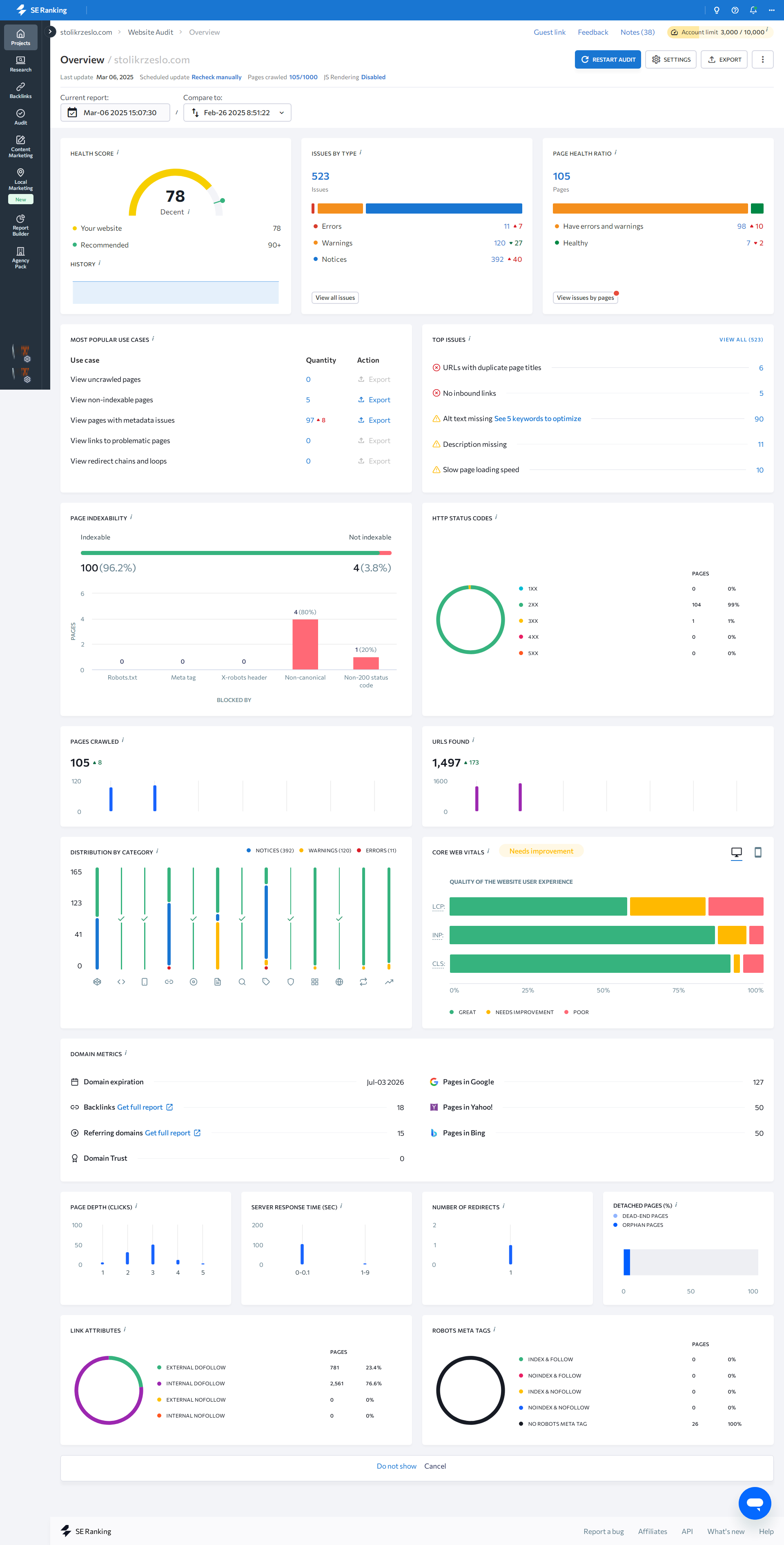
Task: Click the Restart Audit button
Action: [608, 59]
